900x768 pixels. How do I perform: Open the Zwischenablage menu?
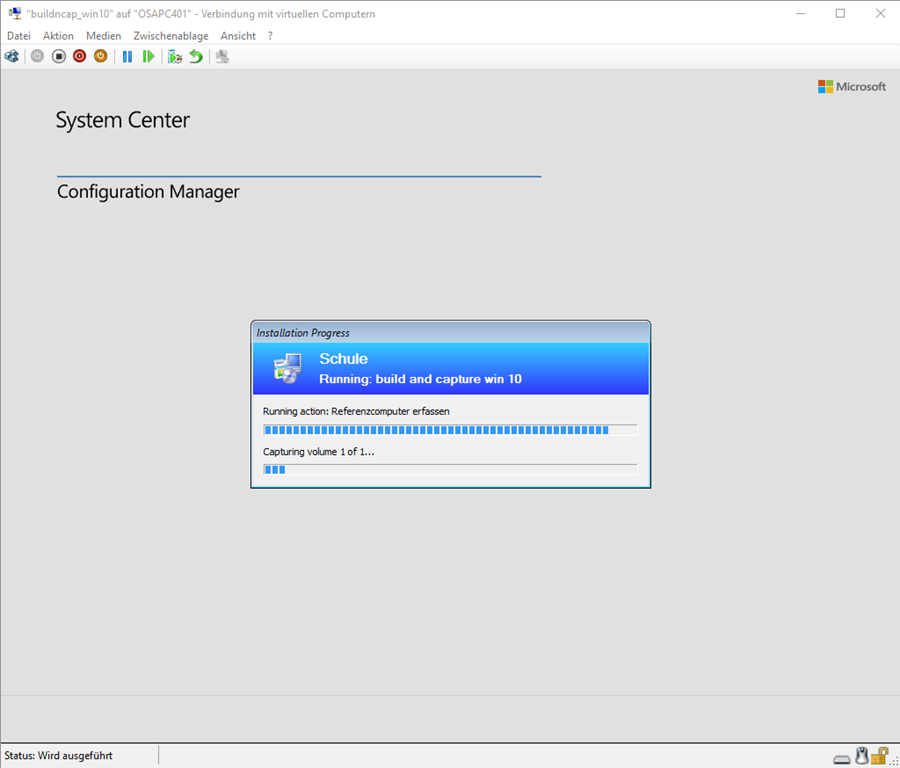(x=171, y=36)
